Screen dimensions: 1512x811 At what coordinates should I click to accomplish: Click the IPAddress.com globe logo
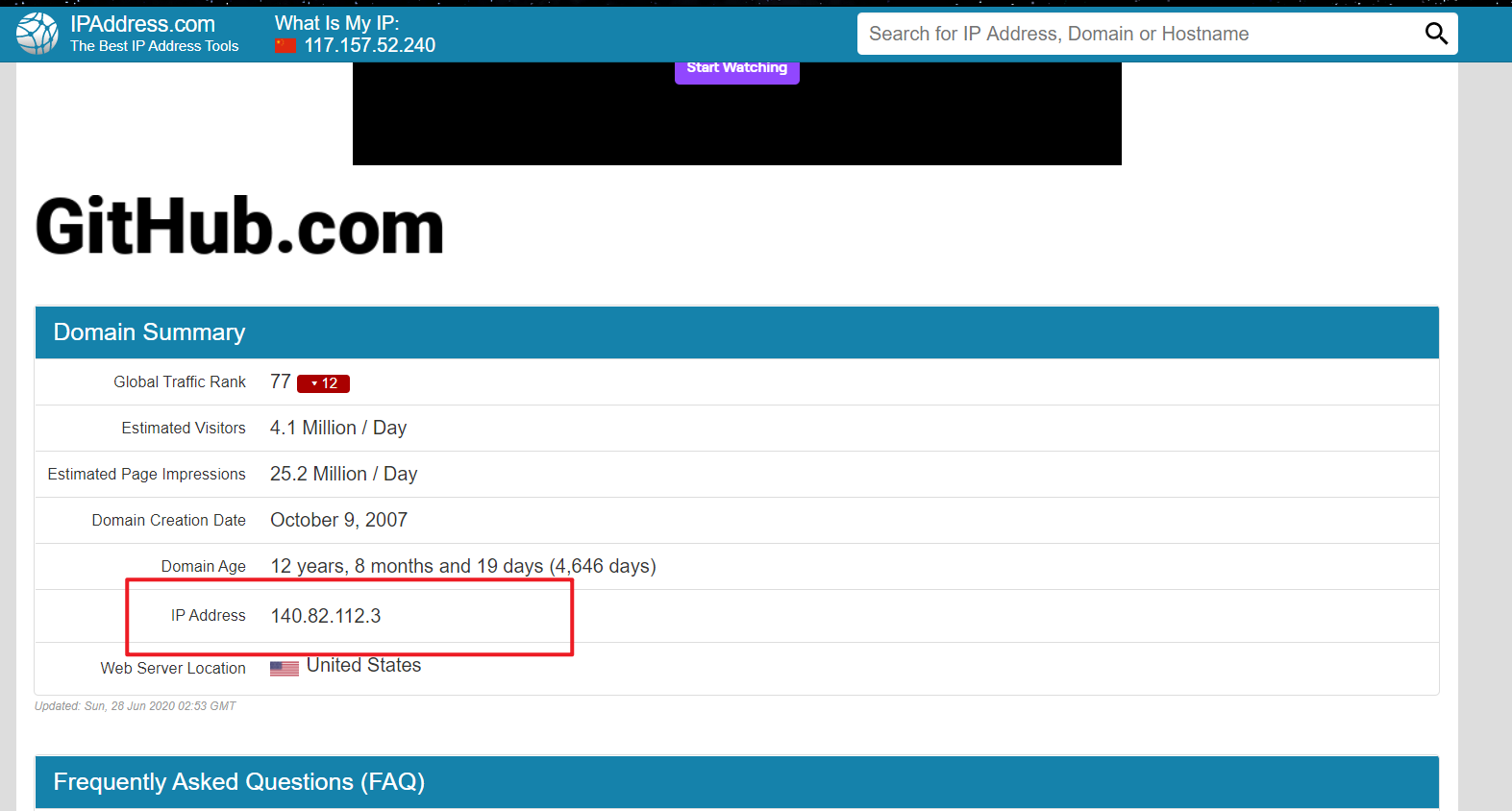[37, 34]
